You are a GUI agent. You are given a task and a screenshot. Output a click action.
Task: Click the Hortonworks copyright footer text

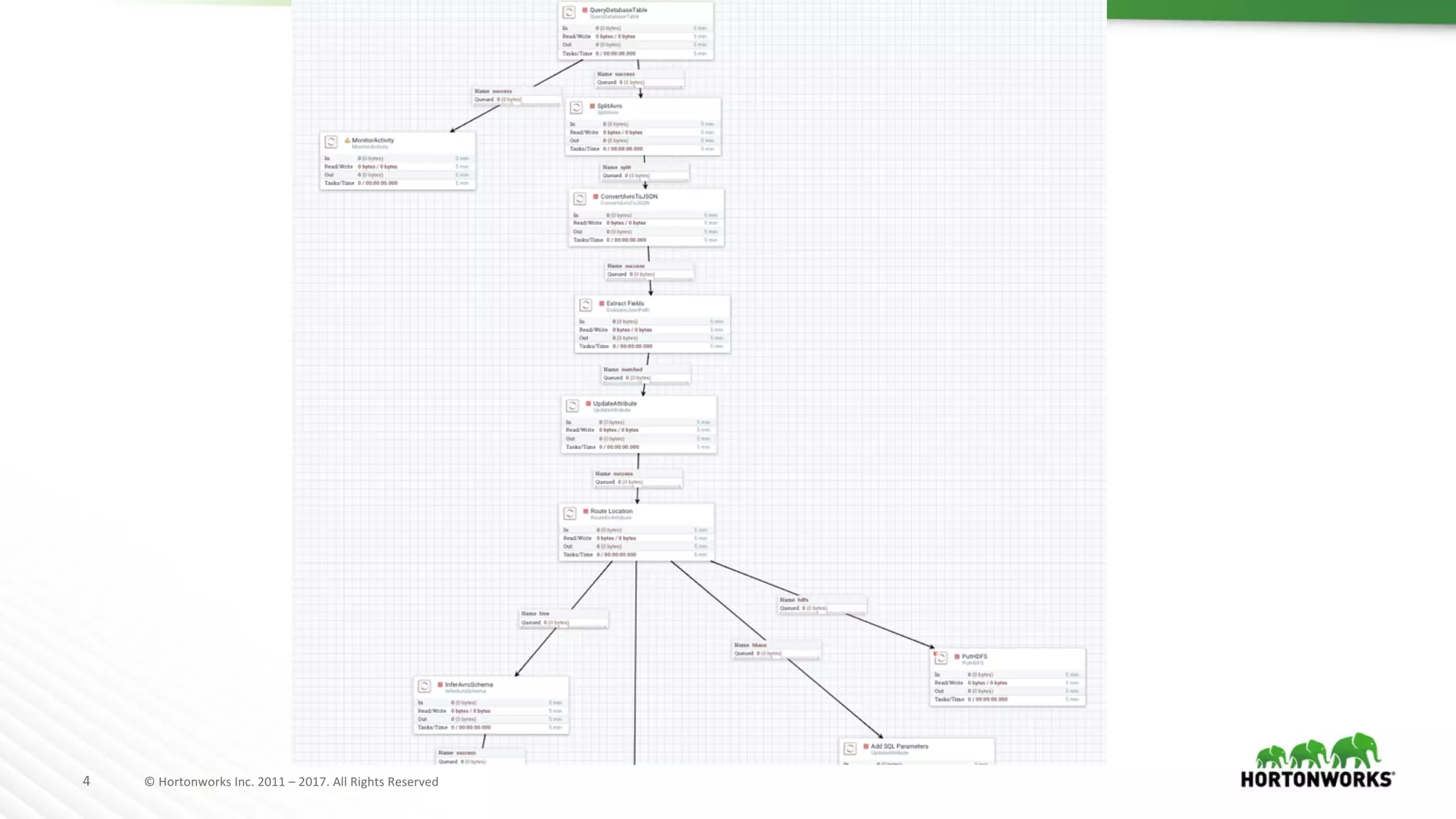(291, 782)
